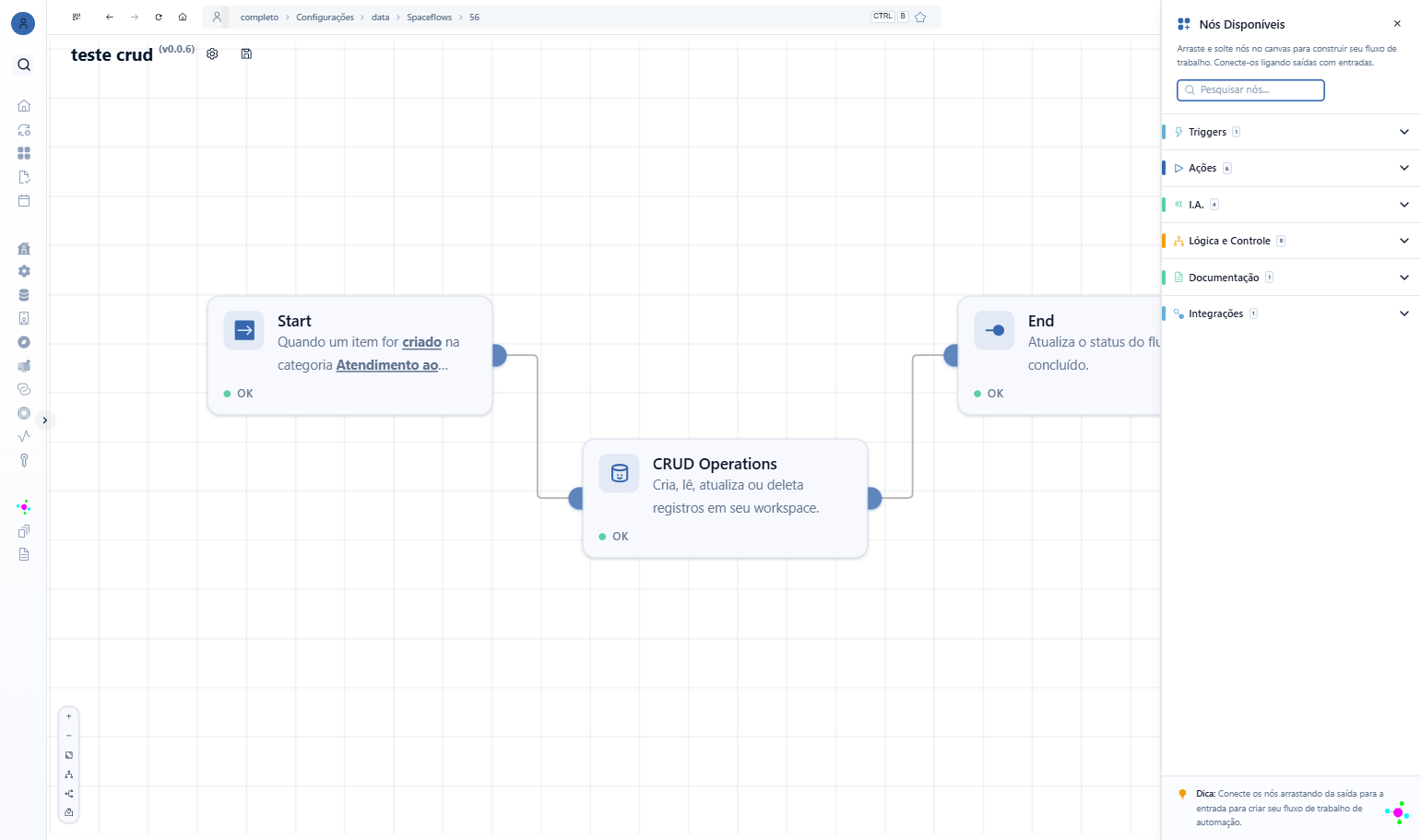Open the key icon in the left sidebar
The width and height of the screenshot is (1421, 840).
click(24, 460)
